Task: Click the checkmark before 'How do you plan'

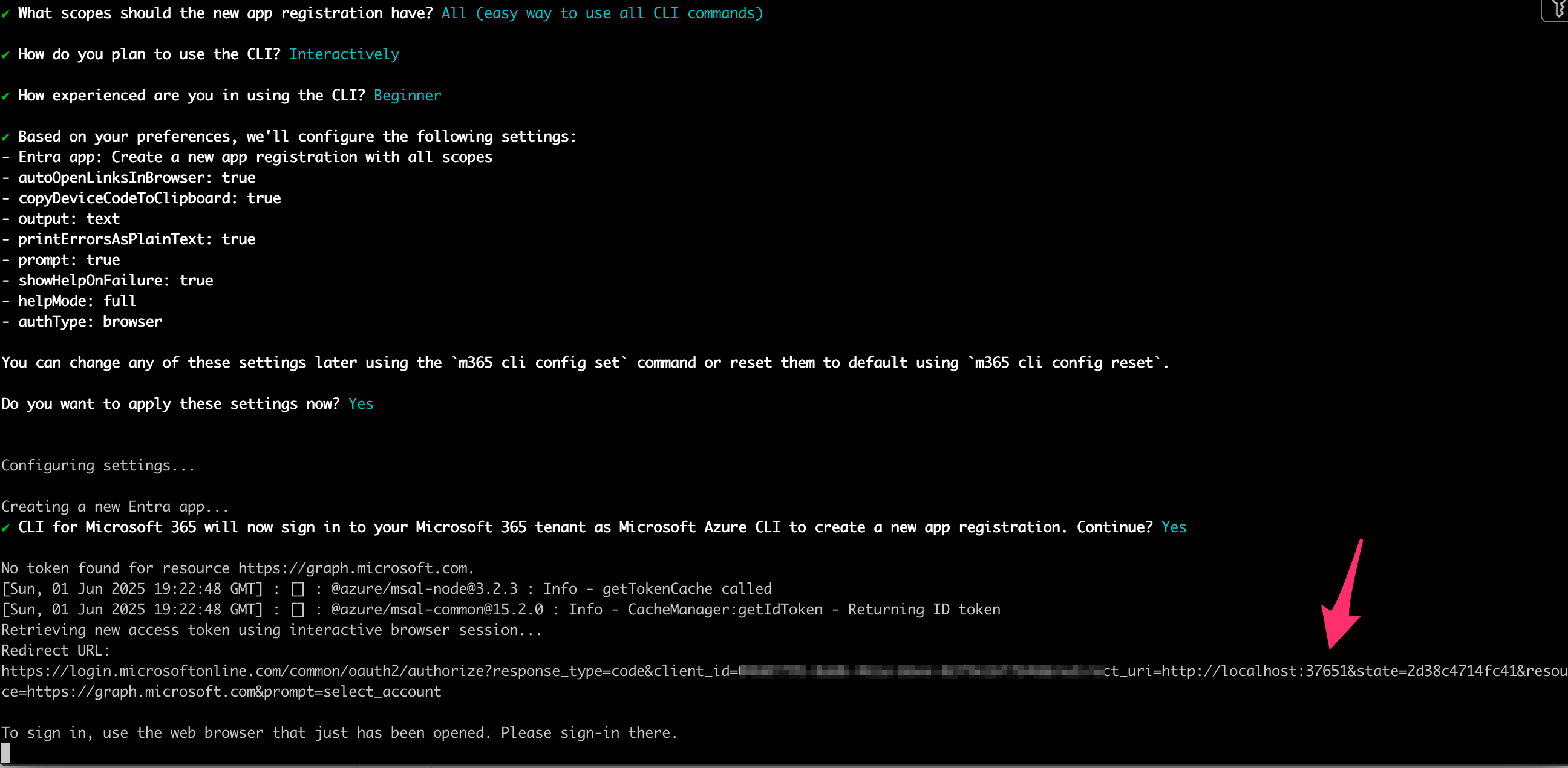Action: click(x=5, y=56)
